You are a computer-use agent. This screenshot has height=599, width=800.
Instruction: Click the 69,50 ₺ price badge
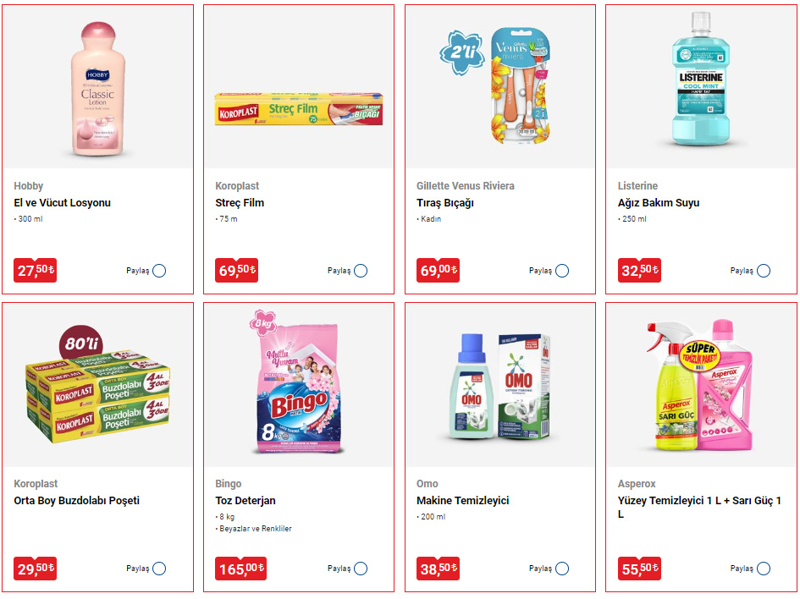(237, 270)
